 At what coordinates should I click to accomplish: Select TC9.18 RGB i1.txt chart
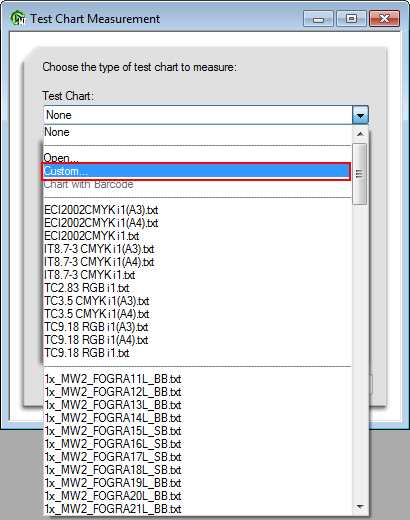[x=197, y=353]
